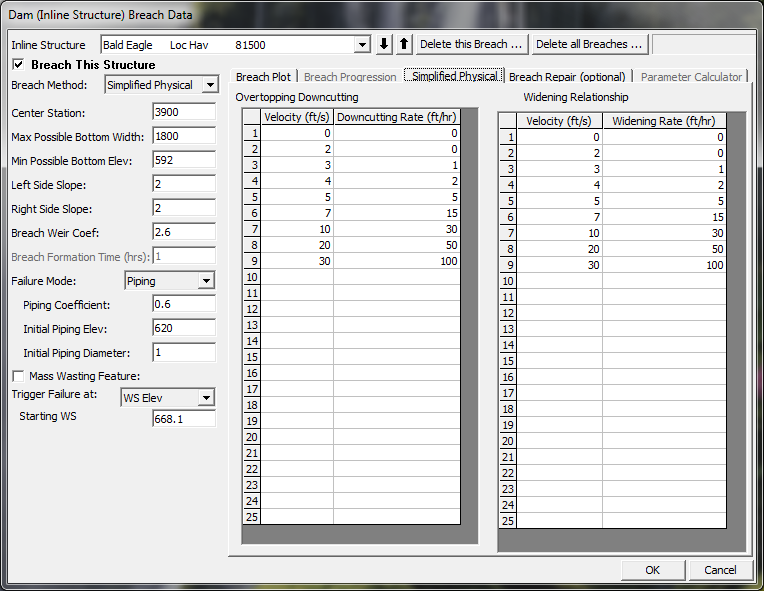The width and height of the screenshot is (764, 591).
Task: Open the Breach Repair (optional) tab
Action: (567, 77)
